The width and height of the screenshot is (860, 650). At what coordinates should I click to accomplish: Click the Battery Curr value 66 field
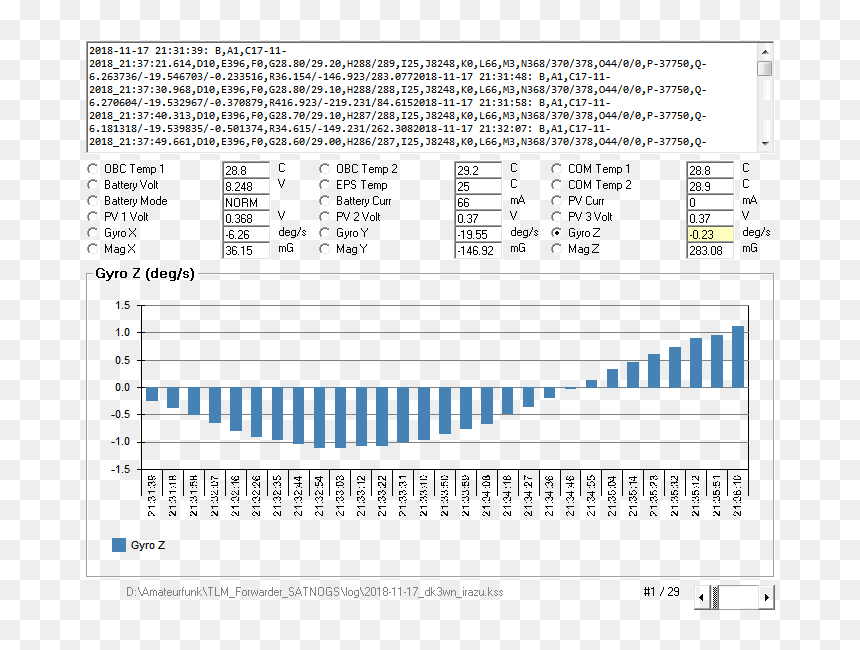[478, 202]
